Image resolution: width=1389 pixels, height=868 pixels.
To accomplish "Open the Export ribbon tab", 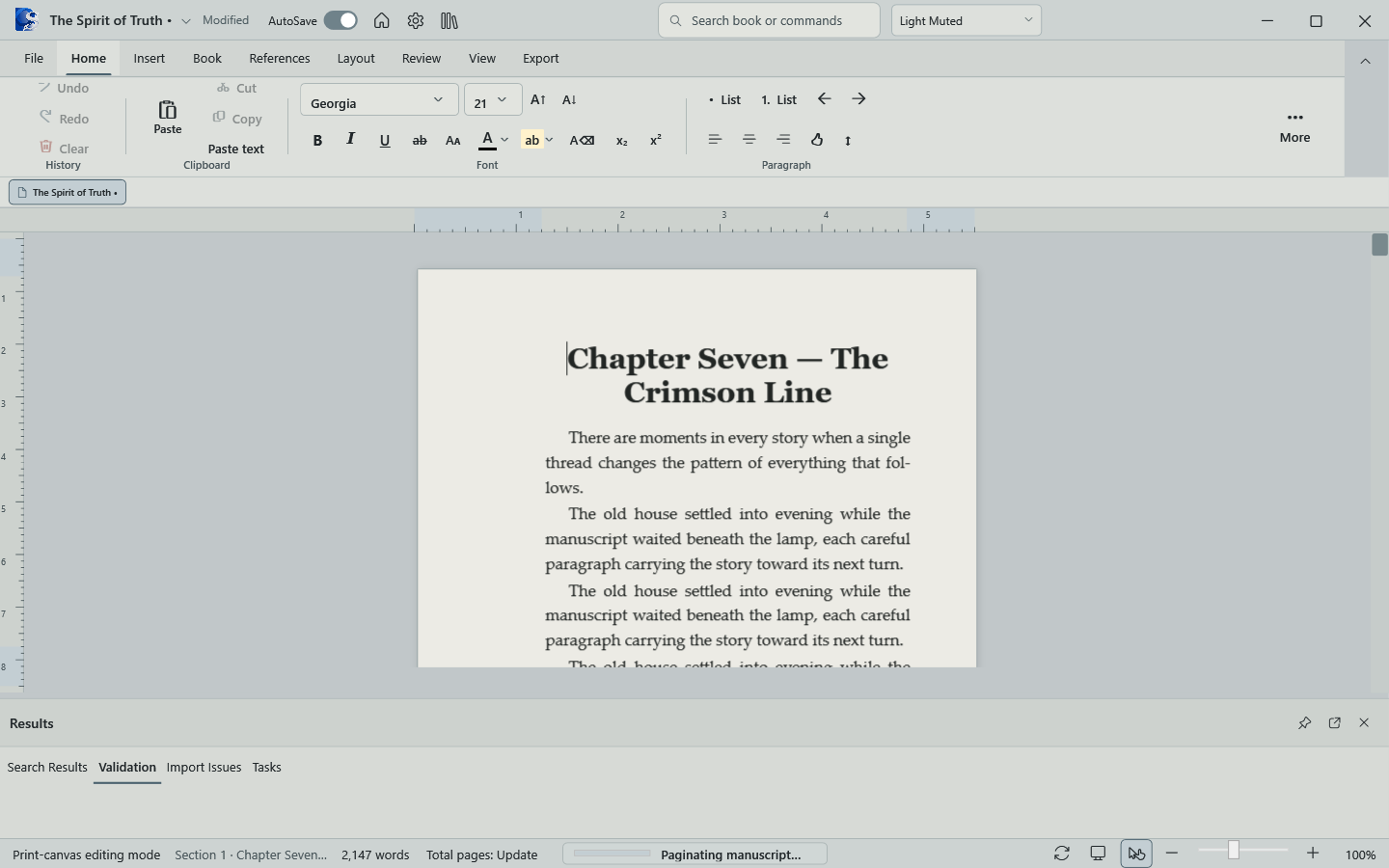I will (x=541, y=58).
